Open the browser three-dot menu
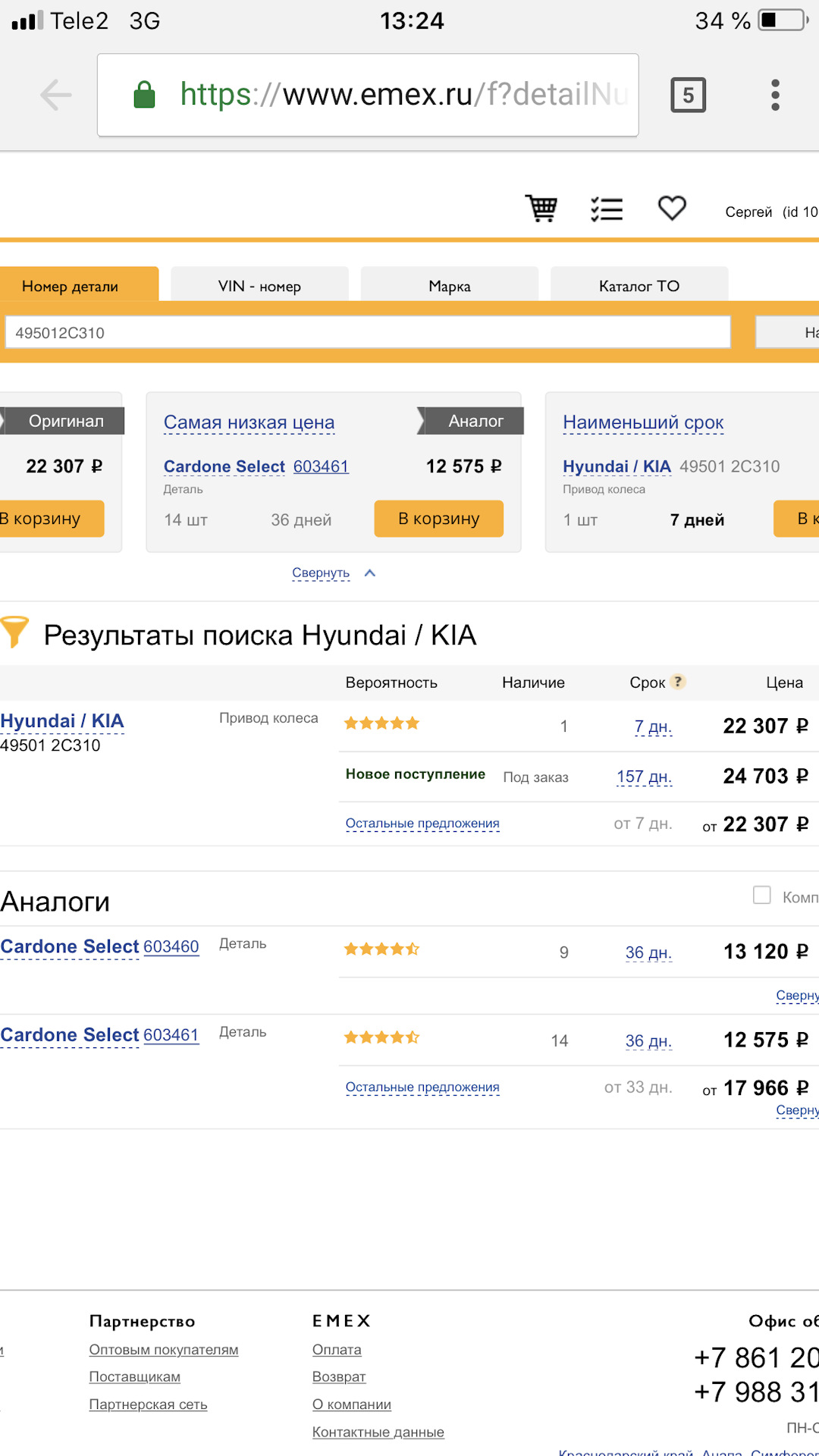Viewport: 819px width, 1456px height. pyautogui.click(x=774, y=95)
